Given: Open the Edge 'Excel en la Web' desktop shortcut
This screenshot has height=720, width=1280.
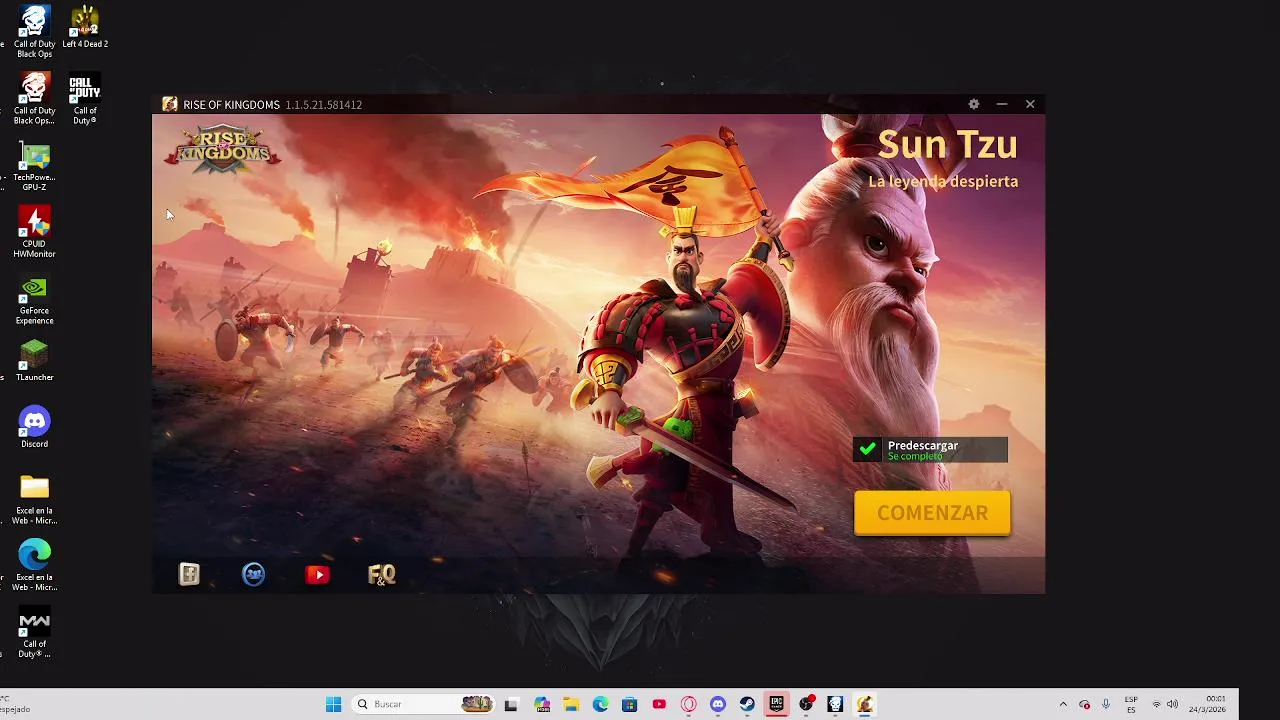Looking at the screenshot, I should 34,566.
